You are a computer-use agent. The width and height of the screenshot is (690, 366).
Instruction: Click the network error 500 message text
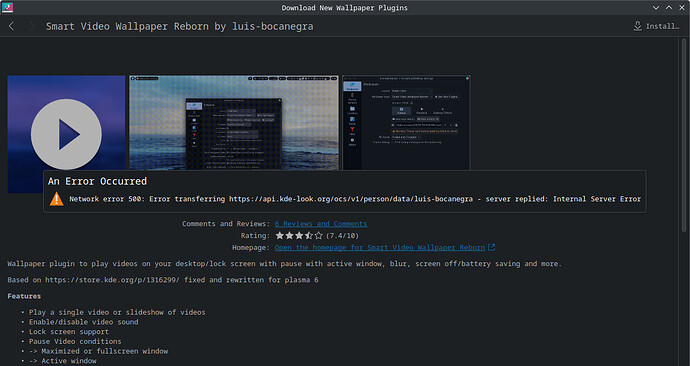(x=355, y=199)
